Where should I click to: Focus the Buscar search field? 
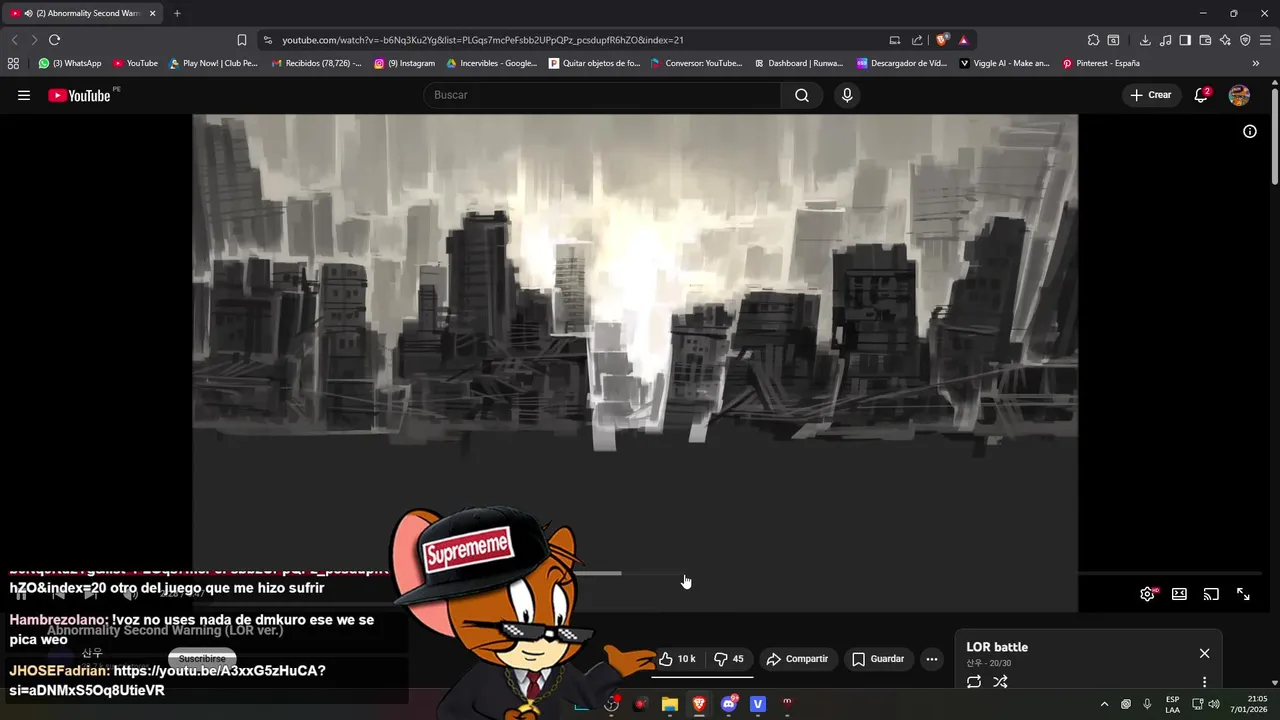point(604,95)
